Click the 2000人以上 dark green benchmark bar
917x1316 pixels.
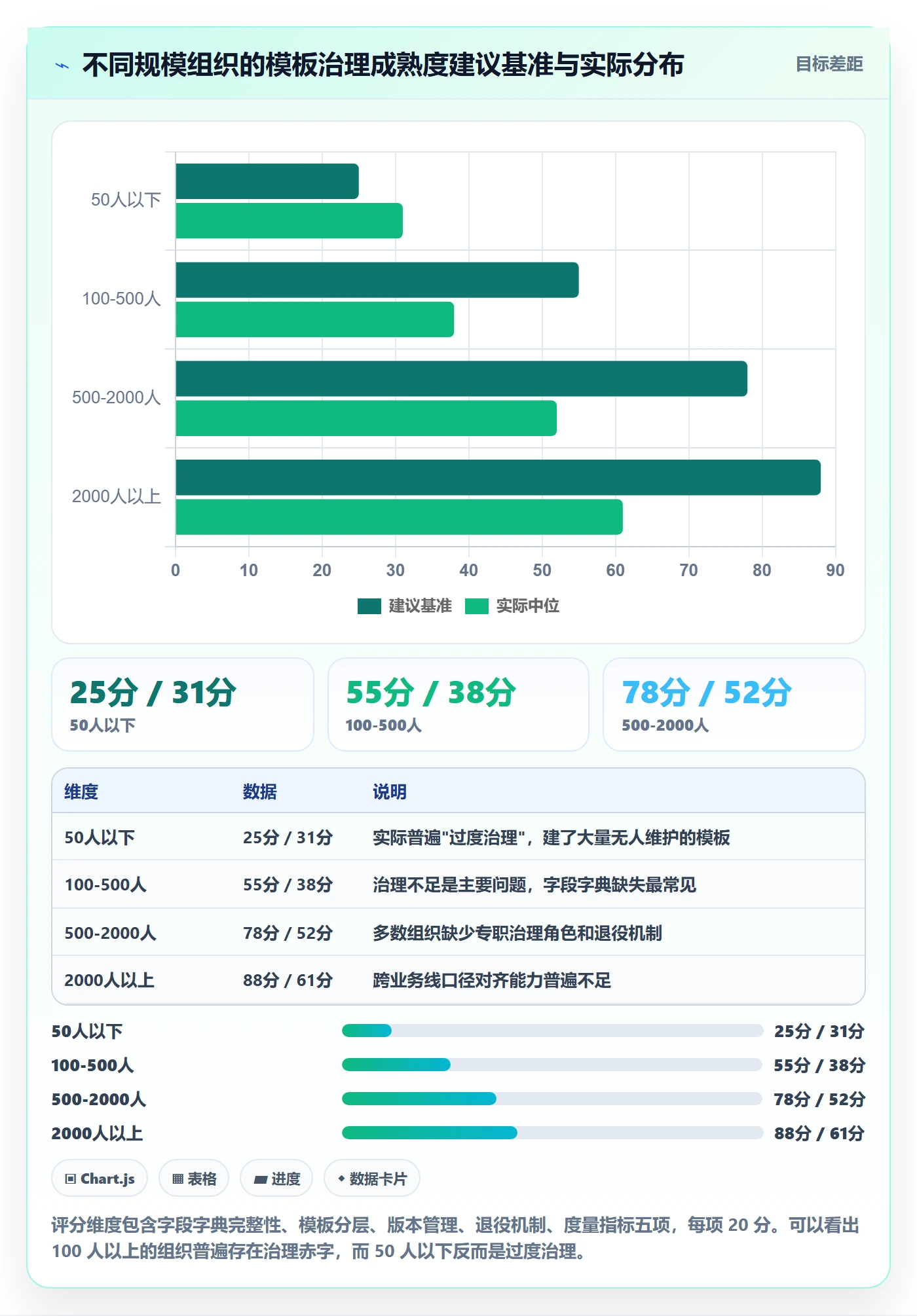(x=498, y=477)
